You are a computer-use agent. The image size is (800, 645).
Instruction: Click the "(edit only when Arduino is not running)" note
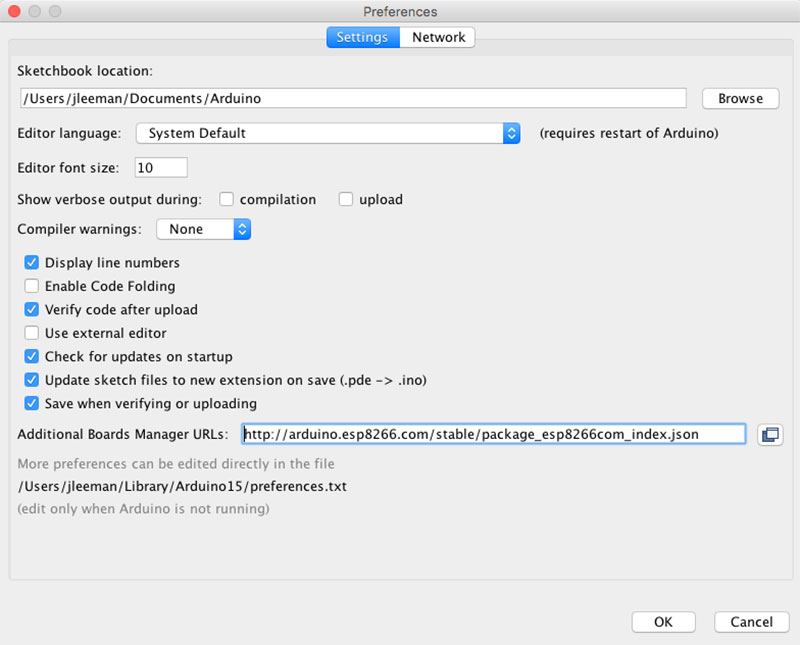coord(143,509)
